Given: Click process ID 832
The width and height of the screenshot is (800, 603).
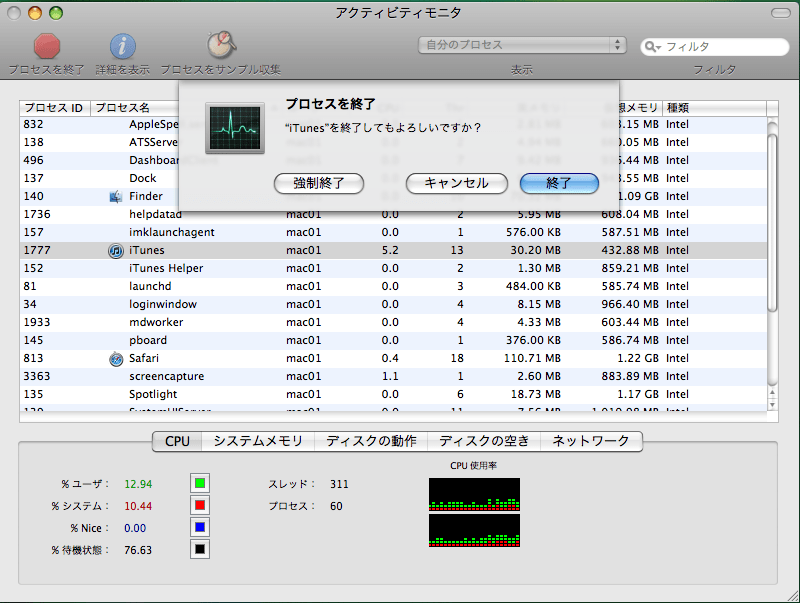Looking at the screenshot, I should 34,124.
